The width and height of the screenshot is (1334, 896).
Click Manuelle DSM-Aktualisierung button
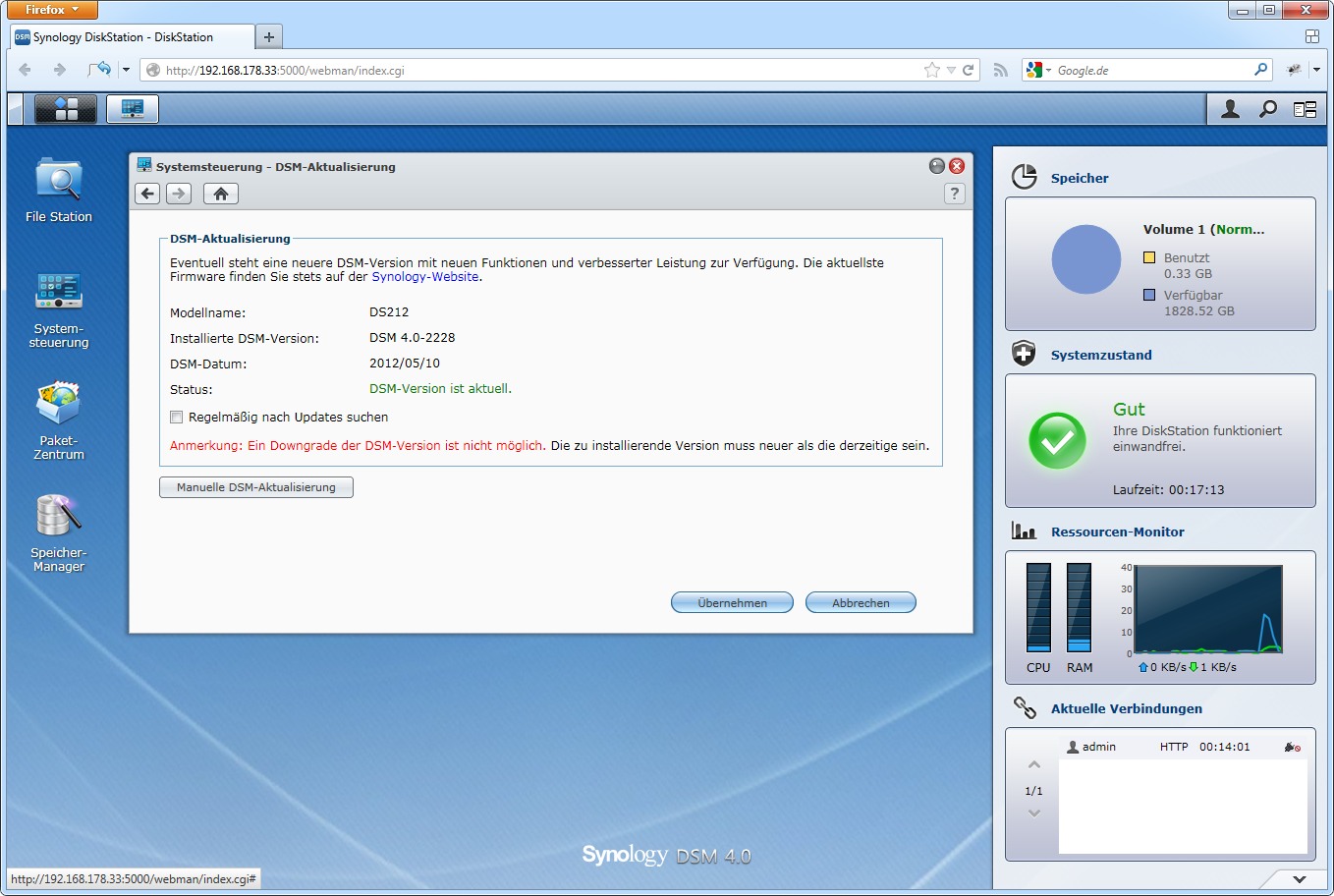click(x=256, y=487)
